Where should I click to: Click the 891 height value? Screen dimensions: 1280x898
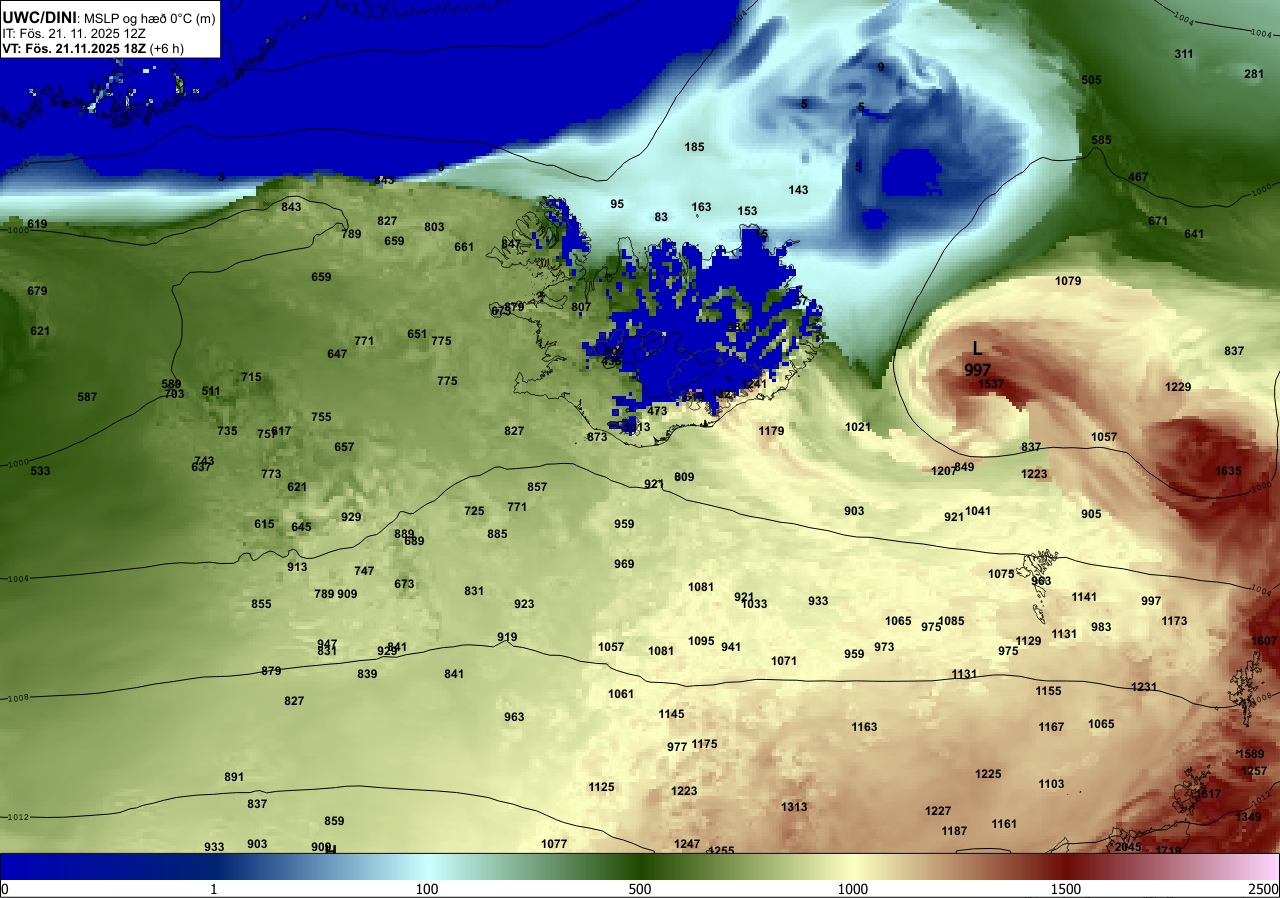[x=234, y=777]
